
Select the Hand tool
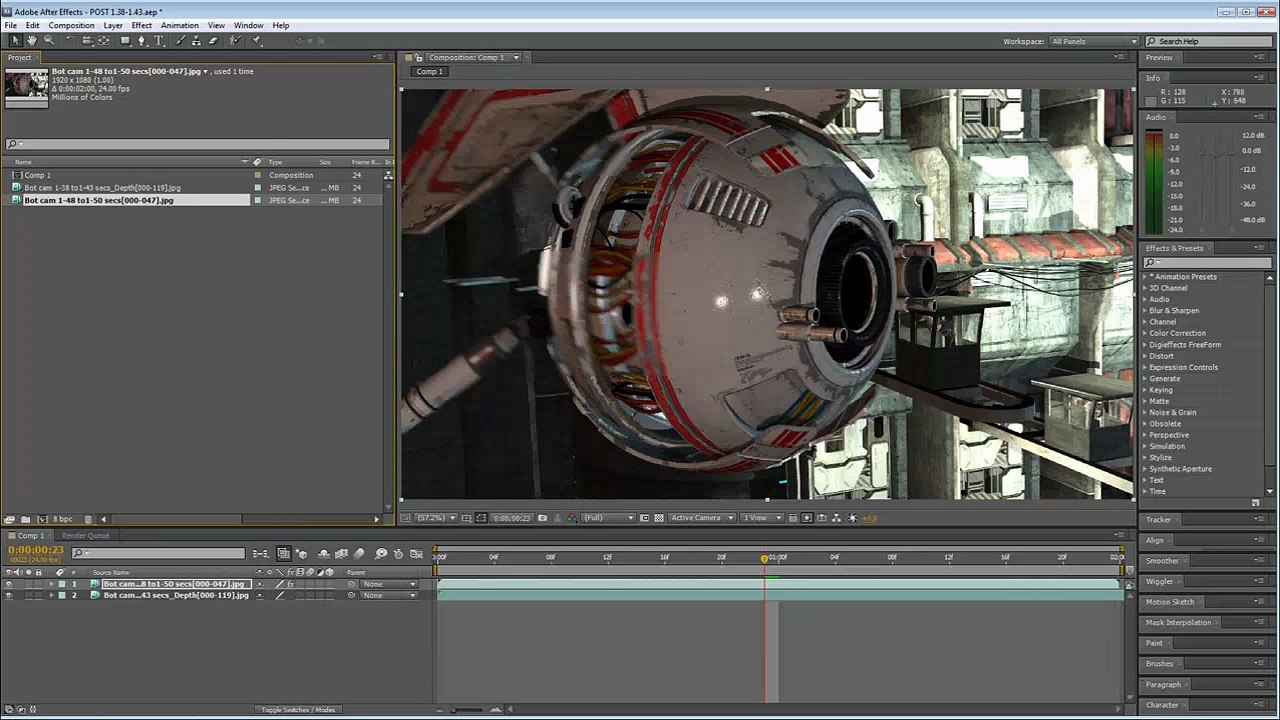pos(32,41)
